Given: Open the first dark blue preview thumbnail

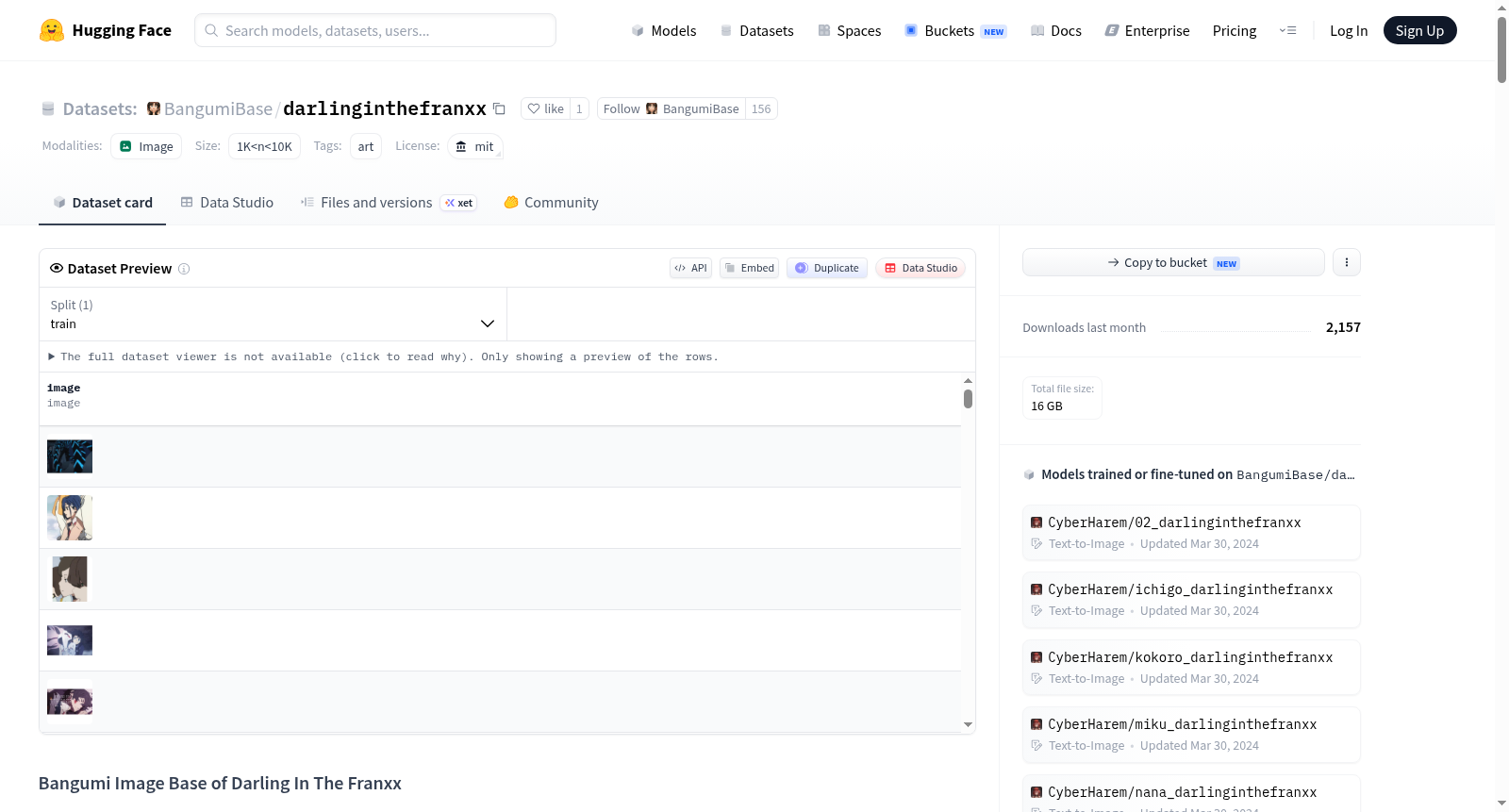Looking at the screenshot, I should click(x=70, y=456).
